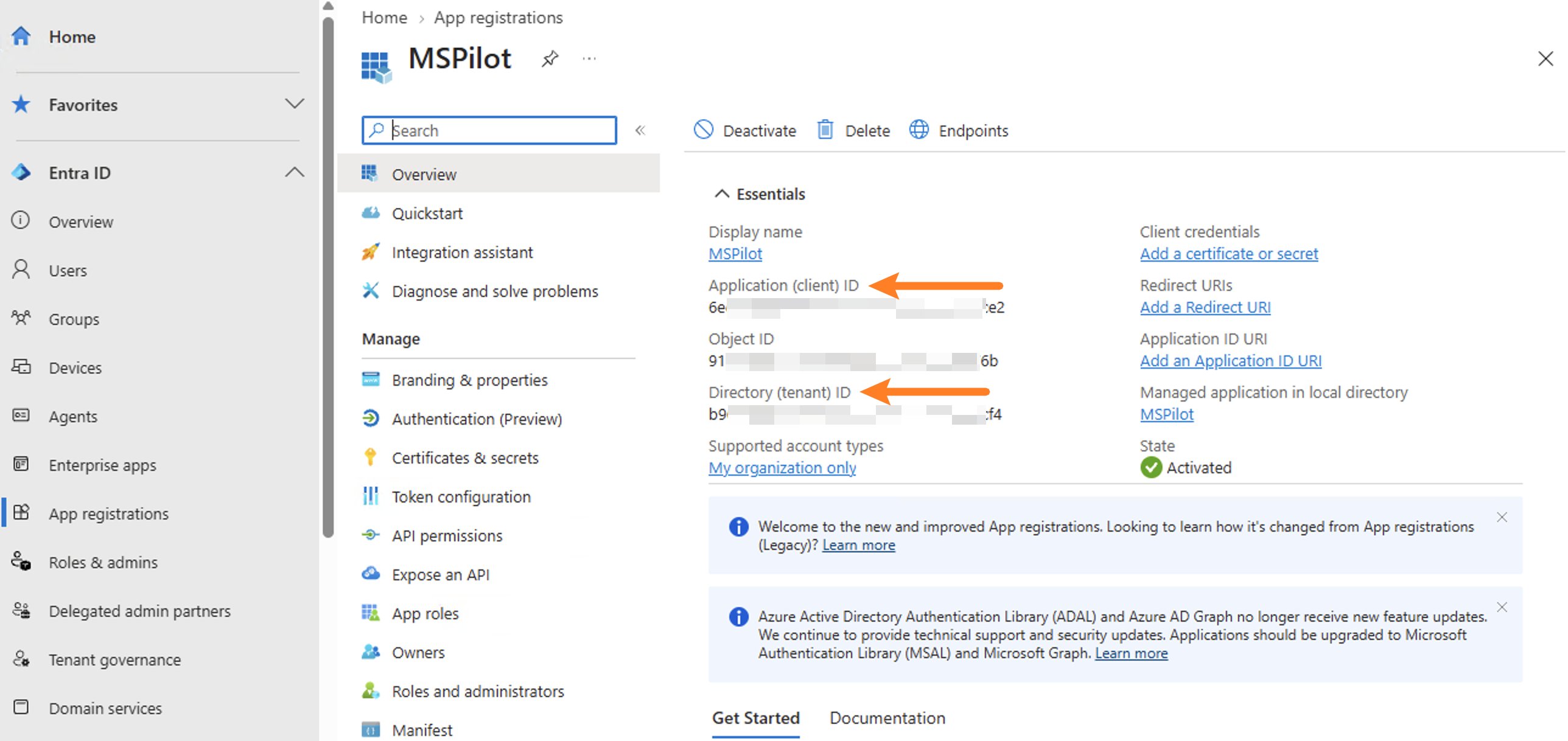1568x741 pixels.
Task: Click the Agents icon in the sidebar
Action: (x=21, y=416)
